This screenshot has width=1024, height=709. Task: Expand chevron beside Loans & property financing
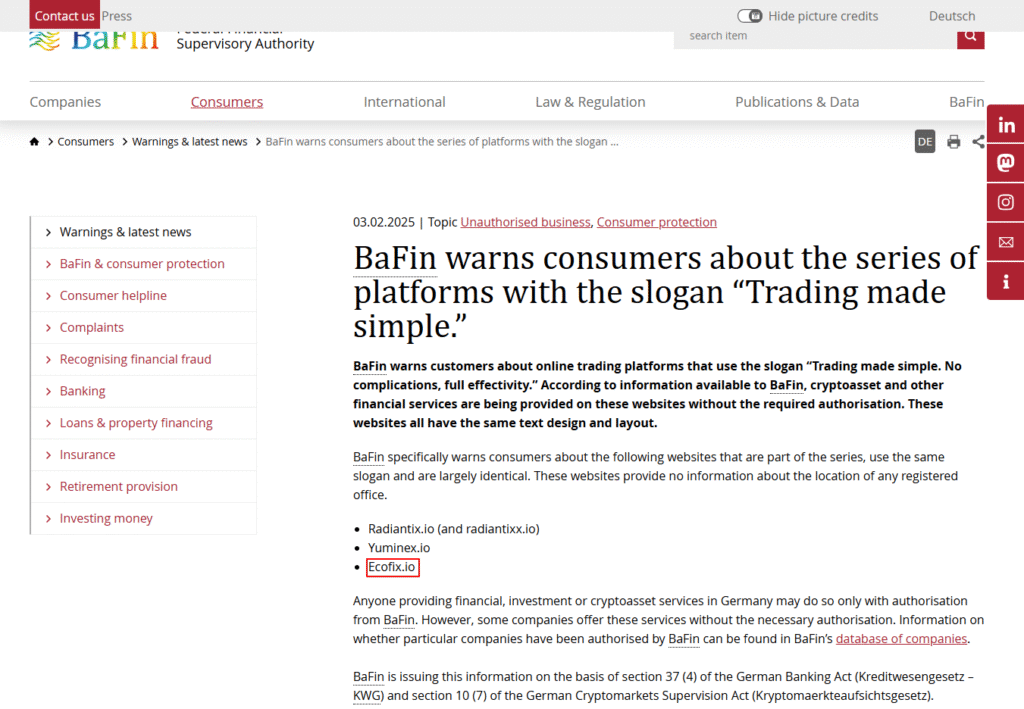[x=48, y=424]
